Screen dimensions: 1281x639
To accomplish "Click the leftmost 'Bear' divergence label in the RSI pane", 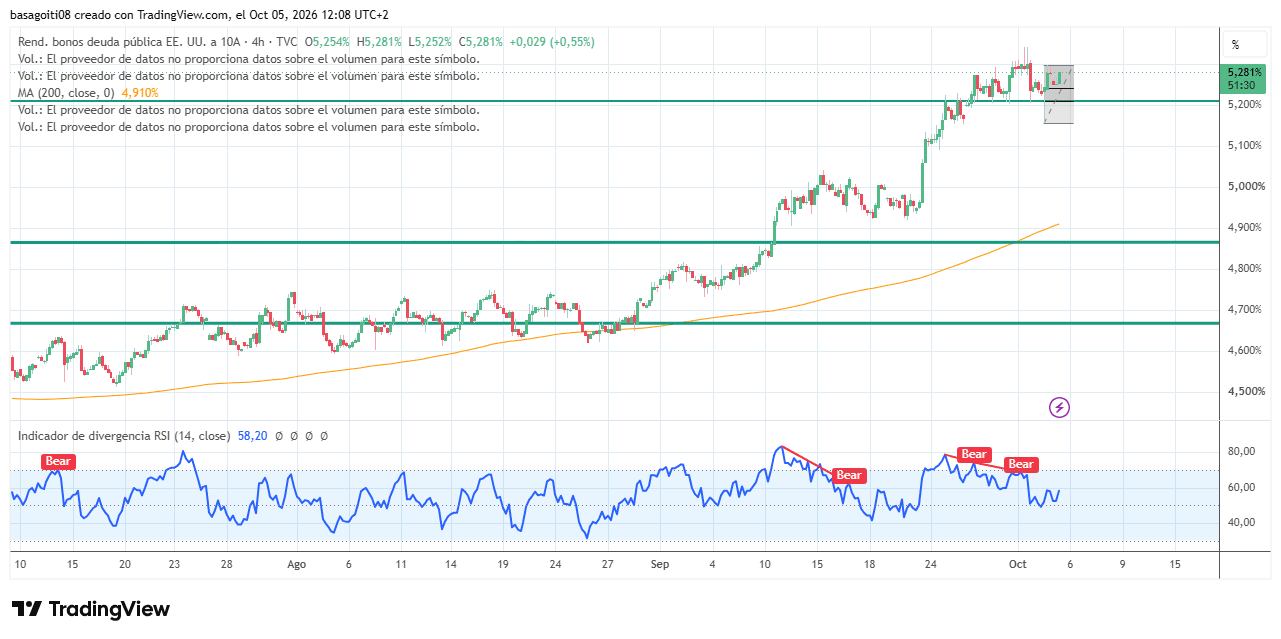I will tap(58, 461).
